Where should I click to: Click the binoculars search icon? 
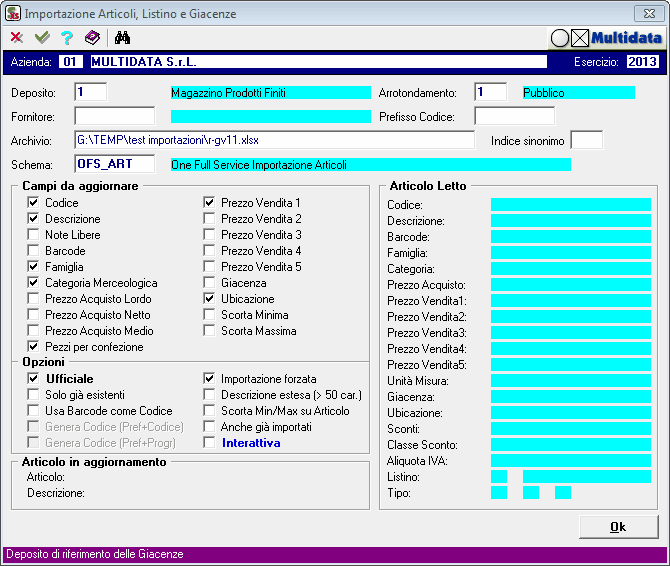[122, 38]
